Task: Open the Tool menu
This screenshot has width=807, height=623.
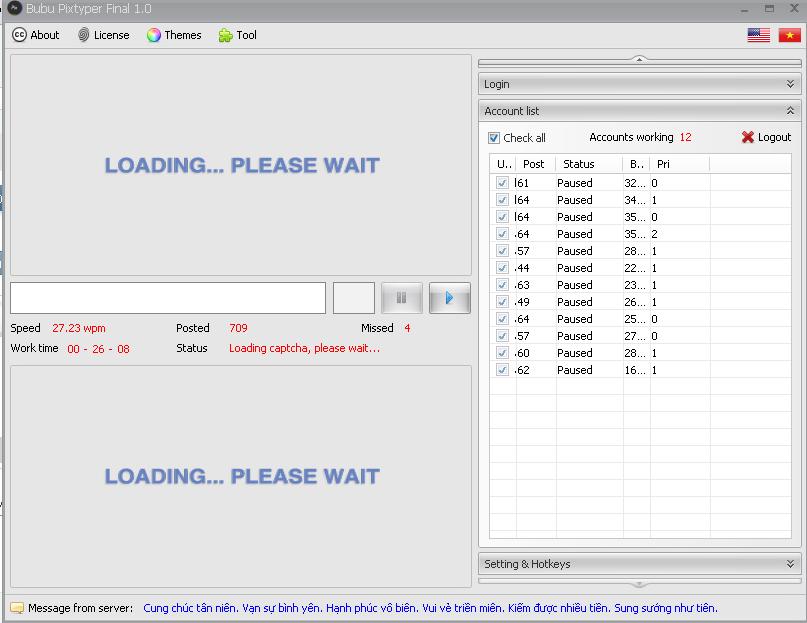Action: [237, 35]
